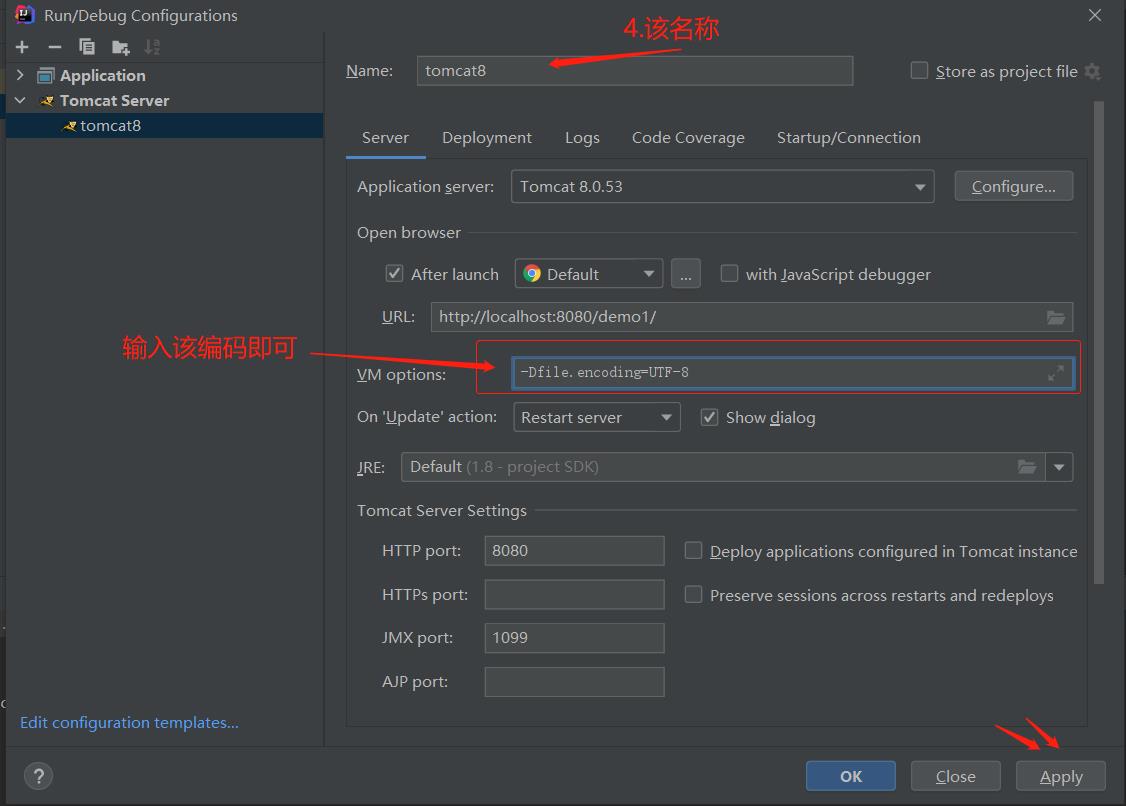
Task: Open the Default browser dropdown
Action: click(x=589, y=274)
